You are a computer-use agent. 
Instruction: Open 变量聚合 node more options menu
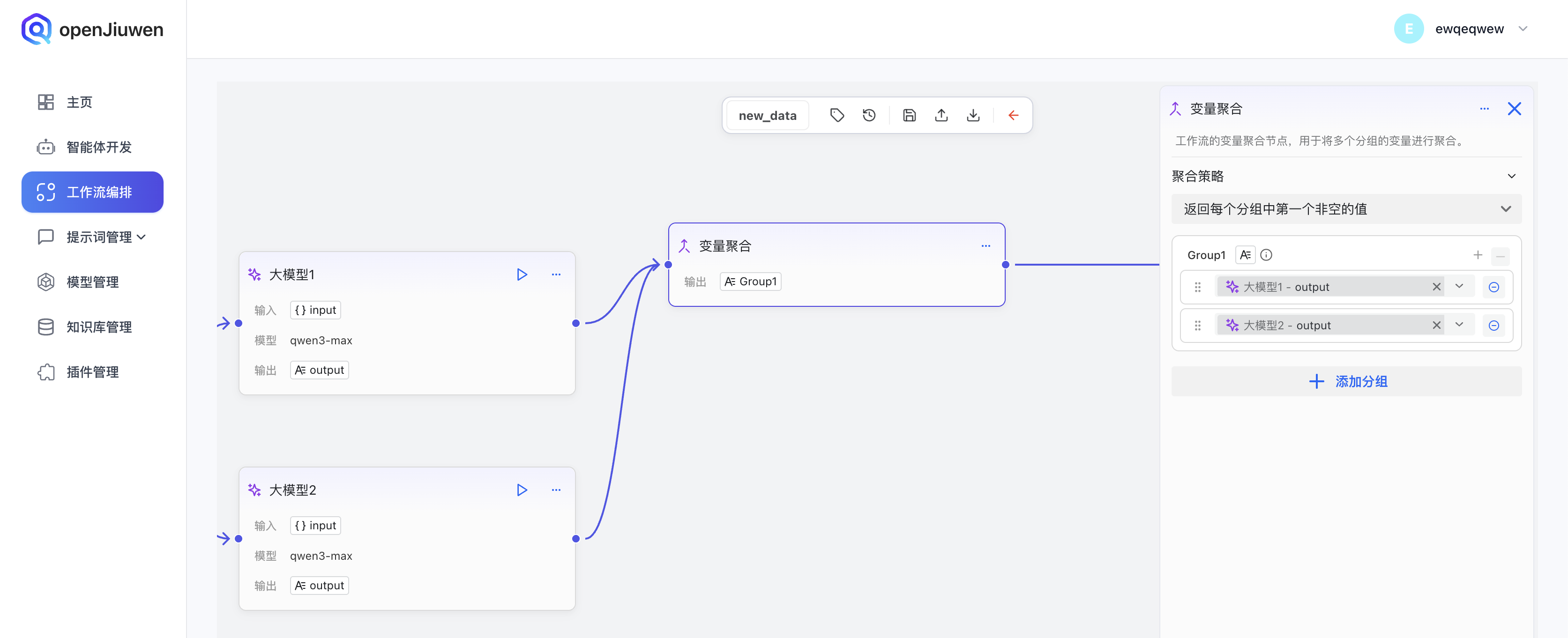(986, 246)
